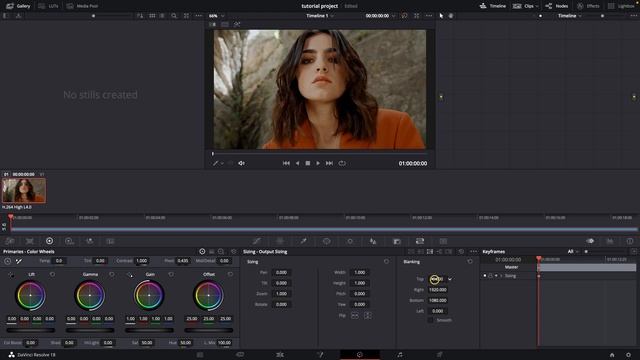Click the Timeline toggle button
The width and height of the screenshot is (640, 360).
coord(493,6)
